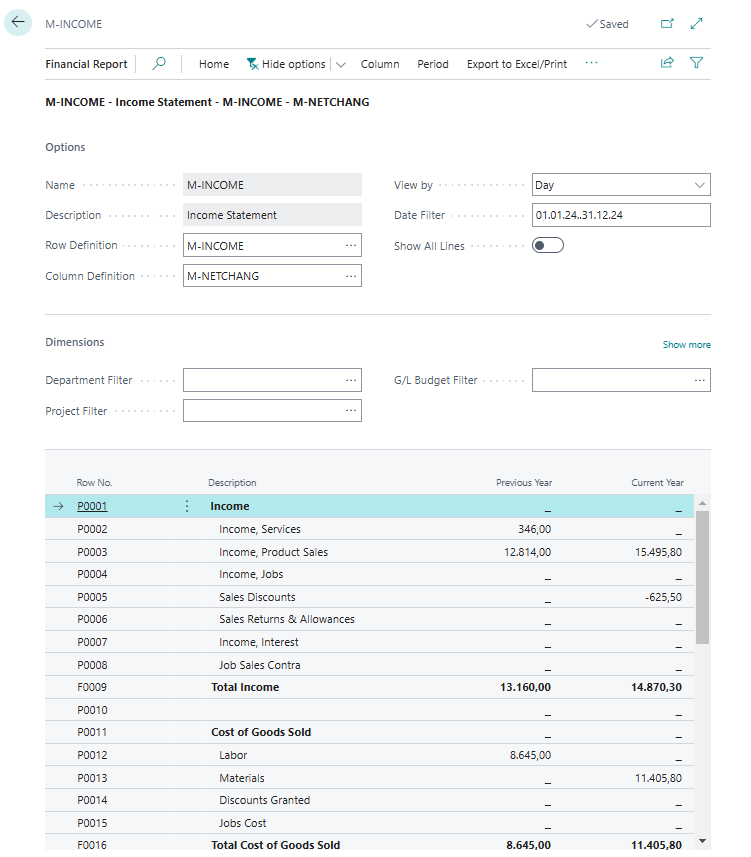Image resolution: width=751 pixels, height=857 pixels.
Task: Select the Sales Discounts row
Action: click(x=369, y=597)
